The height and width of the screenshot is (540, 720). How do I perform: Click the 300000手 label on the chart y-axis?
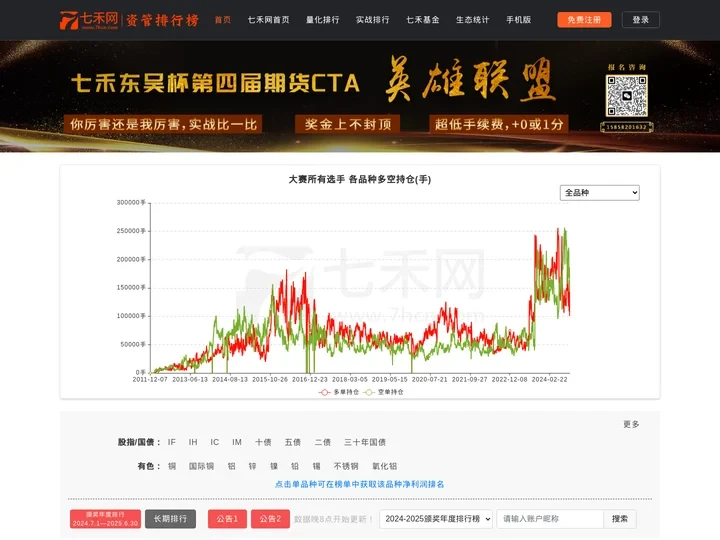(x=131, y=202)
